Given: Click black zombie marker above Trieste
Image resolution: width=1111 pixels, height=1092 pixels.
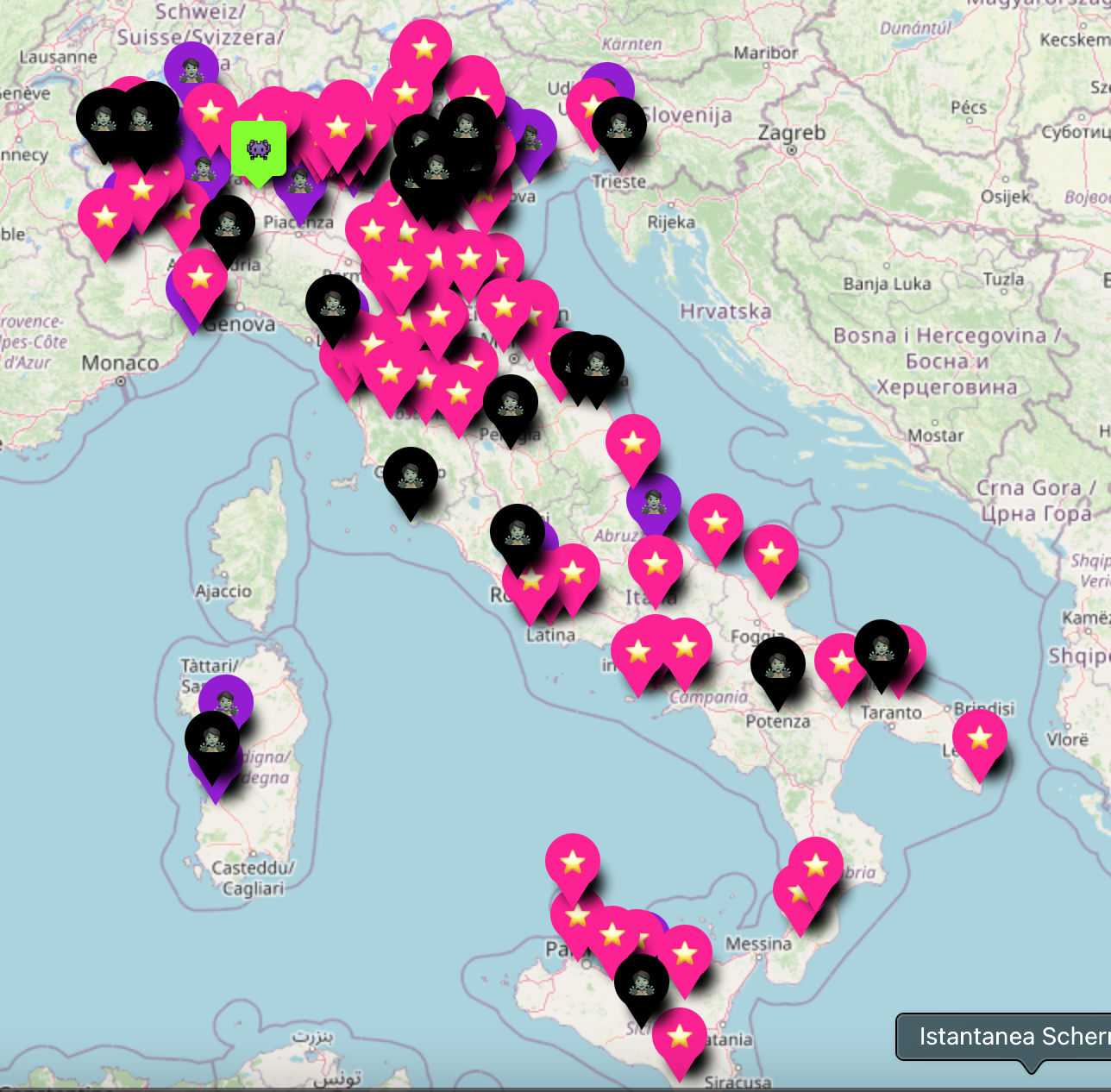Looking at the screenshot, I should tap(618, 126).
